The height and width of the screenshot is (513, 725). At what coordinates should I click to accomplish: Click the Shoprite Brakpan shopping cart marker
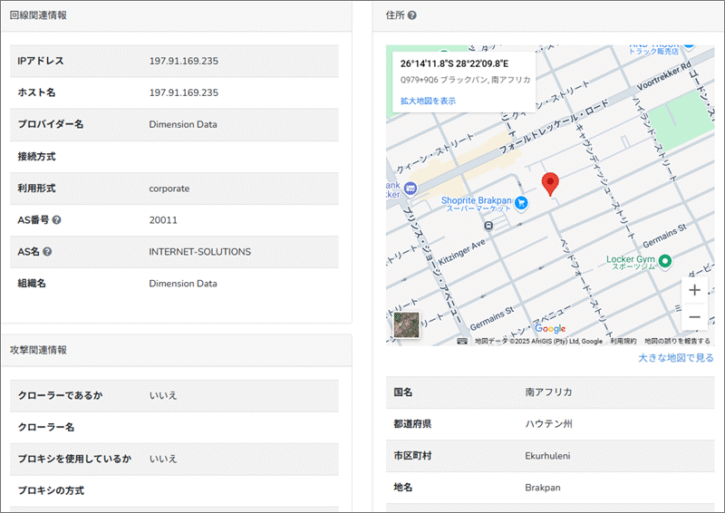[521, 202]
